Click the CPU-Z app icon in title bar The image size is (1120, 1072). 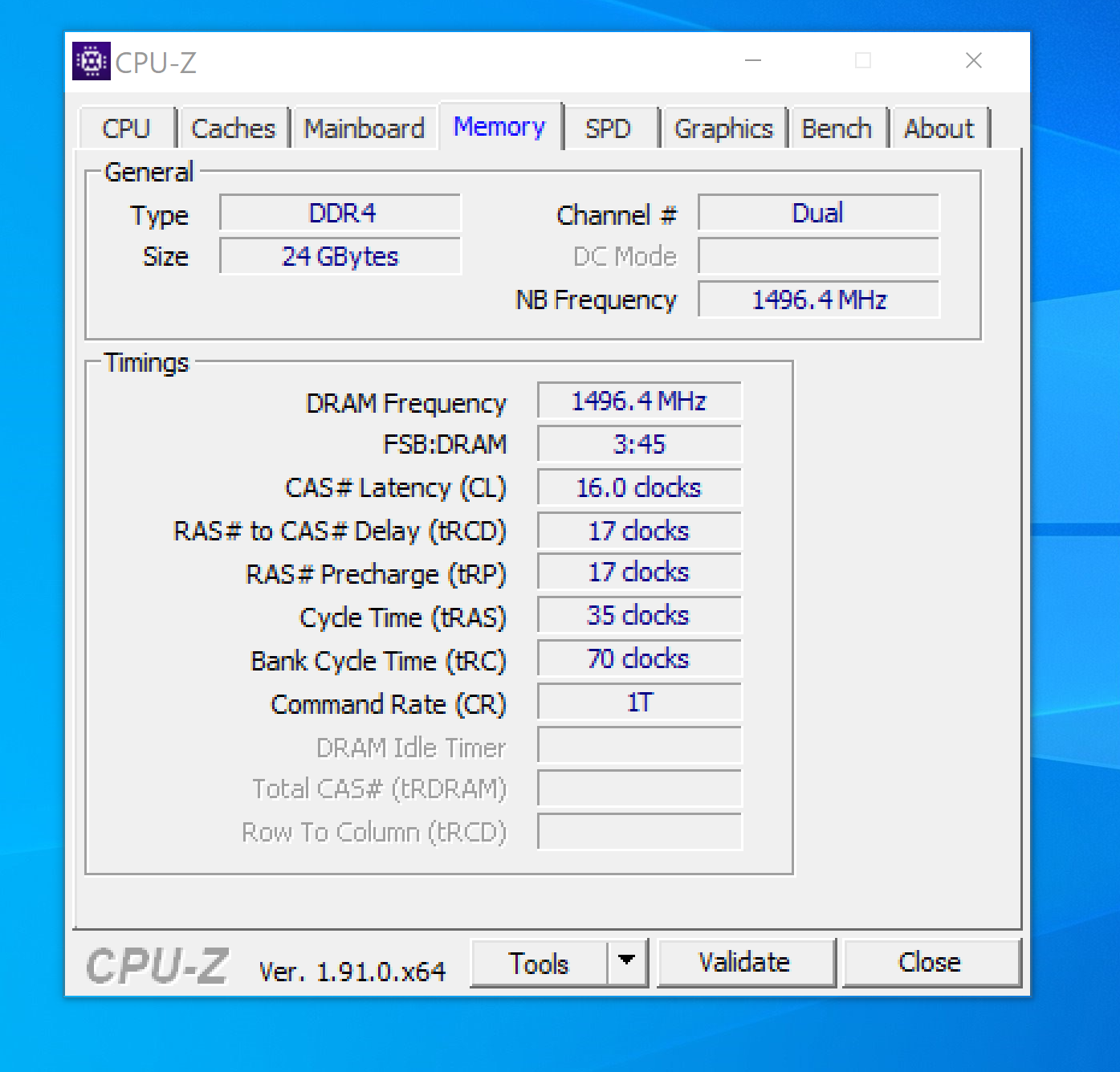92,61
